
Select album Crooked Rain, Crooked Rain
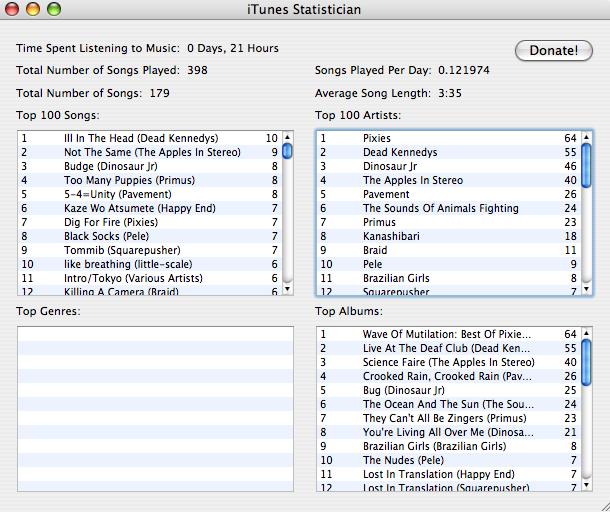tap(449, 376)
